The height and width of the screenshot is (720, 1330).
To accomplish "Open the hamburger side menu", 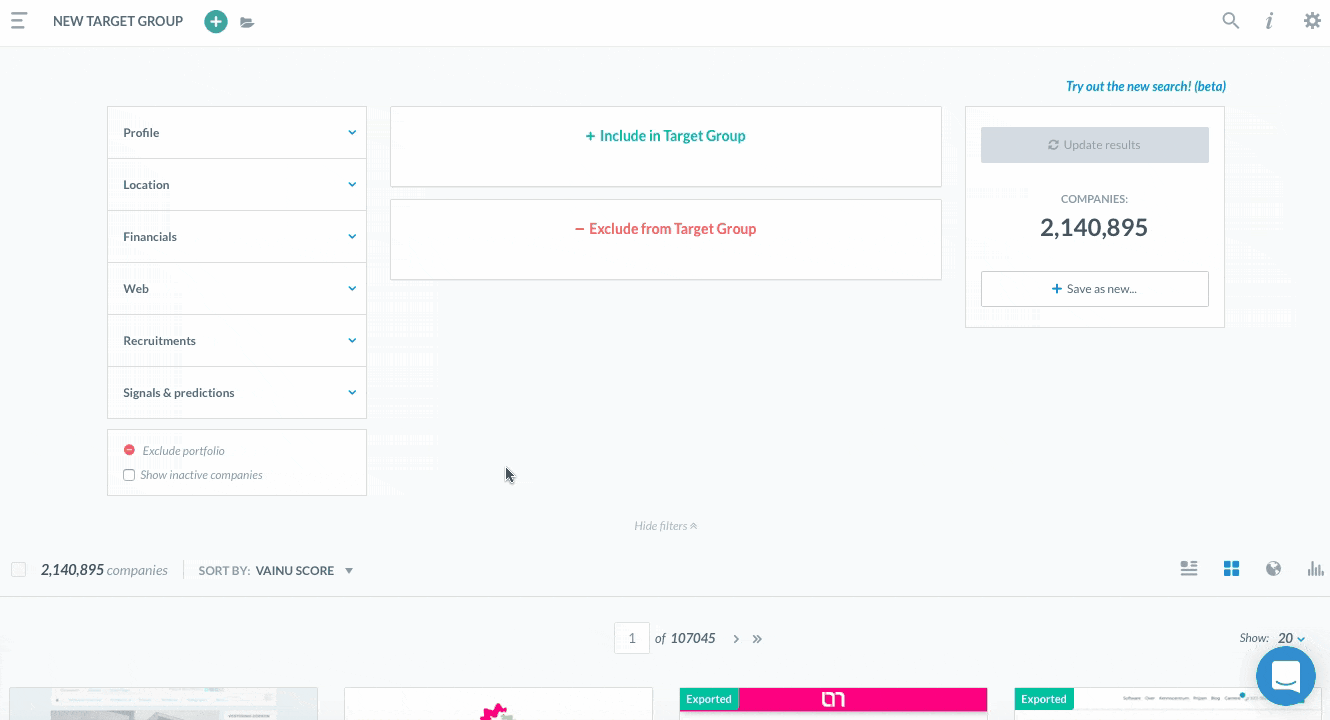I will point(18,21).
